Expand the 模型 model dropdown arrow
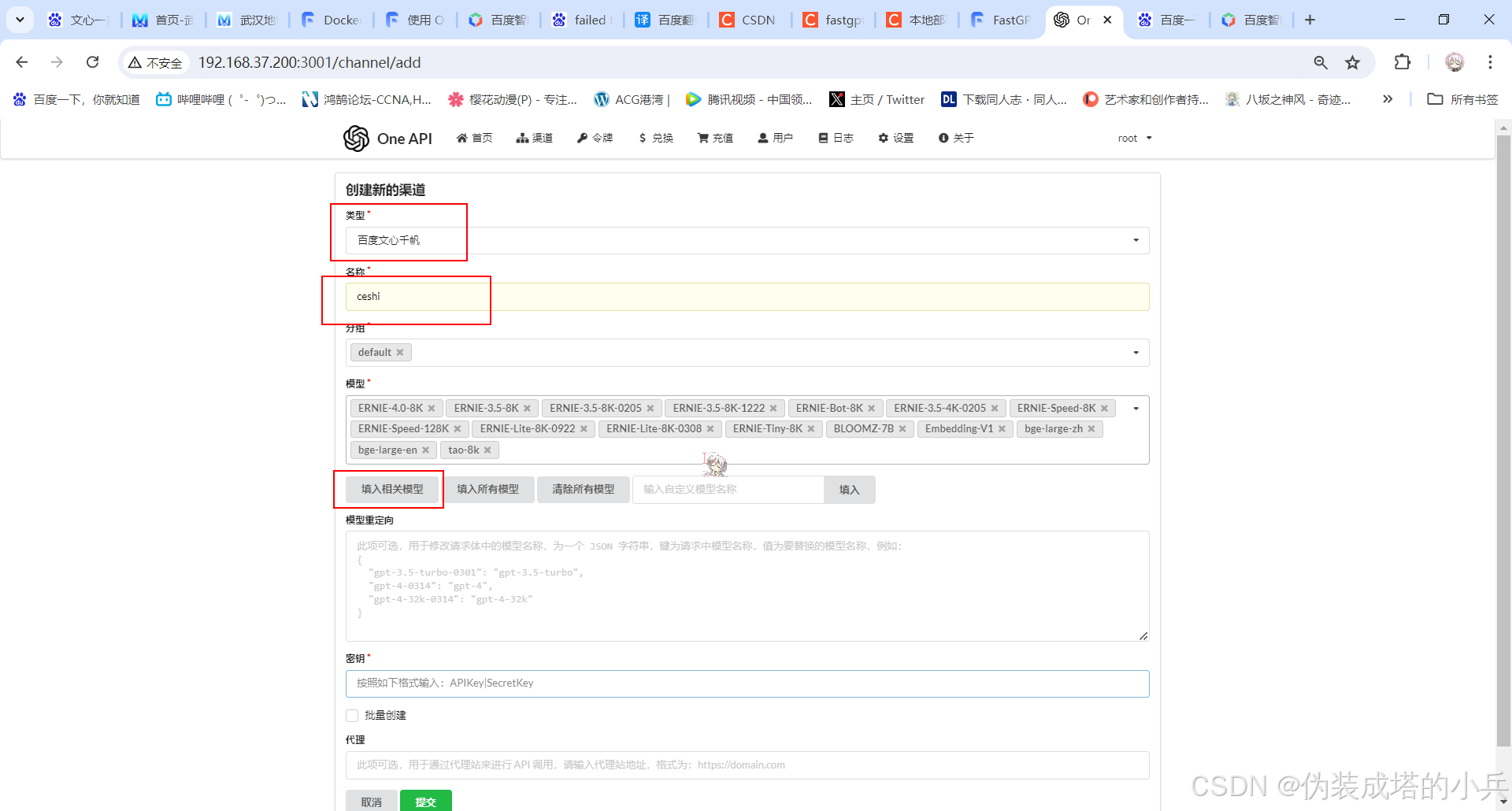 click(1136, 409)
